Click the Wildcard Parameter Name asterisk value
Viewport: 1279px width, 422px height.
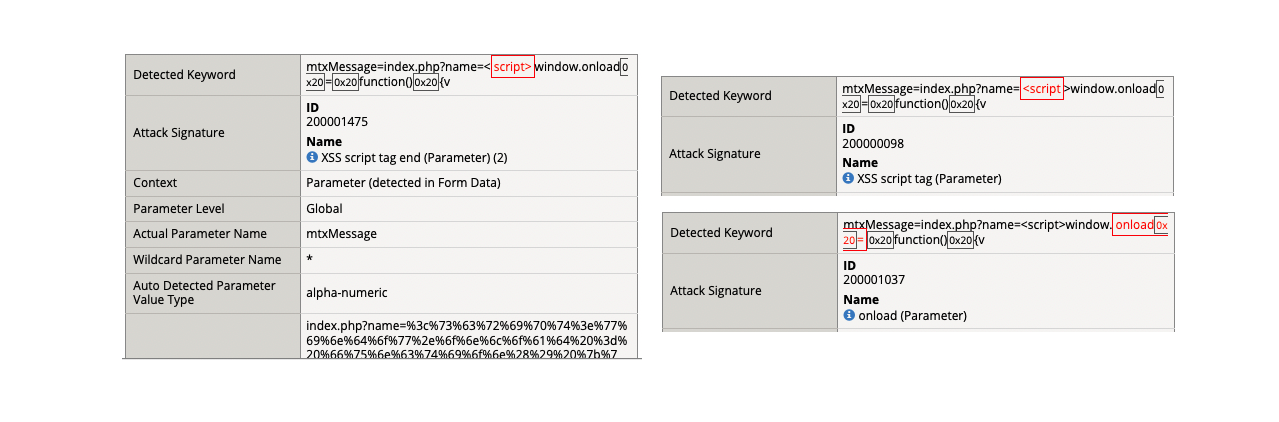click(310, 260)
